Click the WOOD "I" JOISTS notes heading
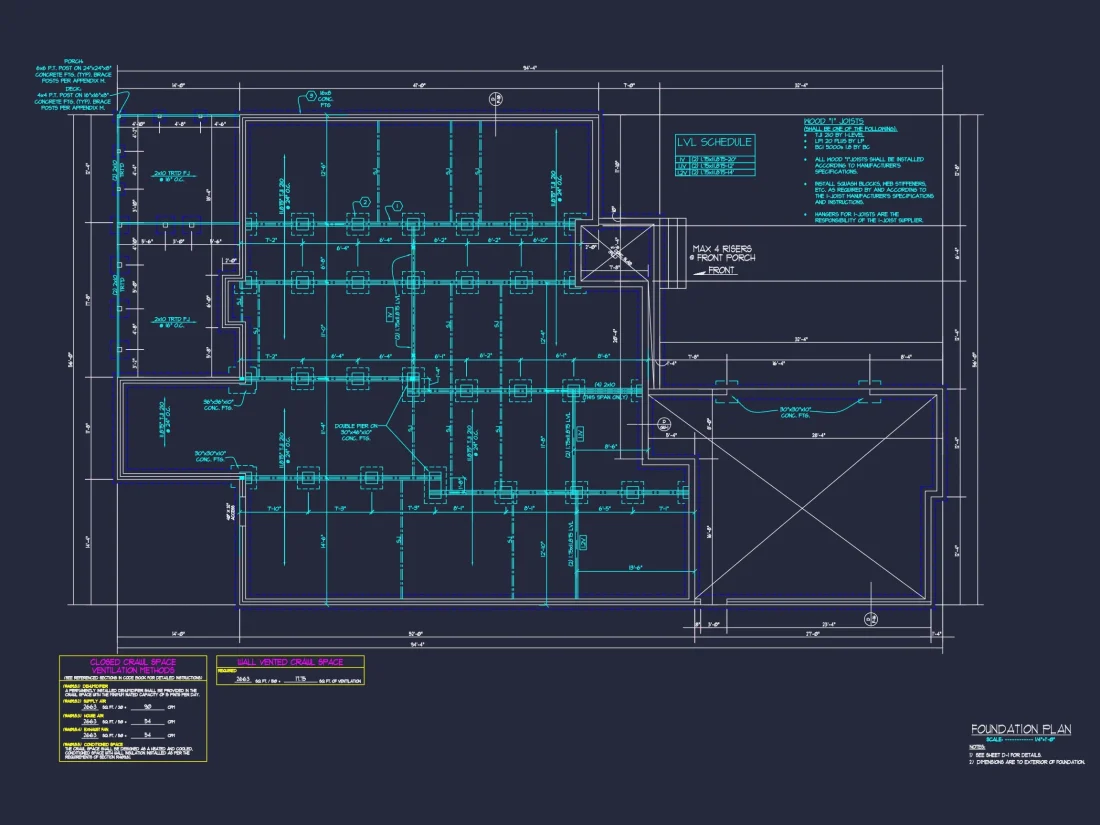 pyautogui.click(x=837, y=122)
